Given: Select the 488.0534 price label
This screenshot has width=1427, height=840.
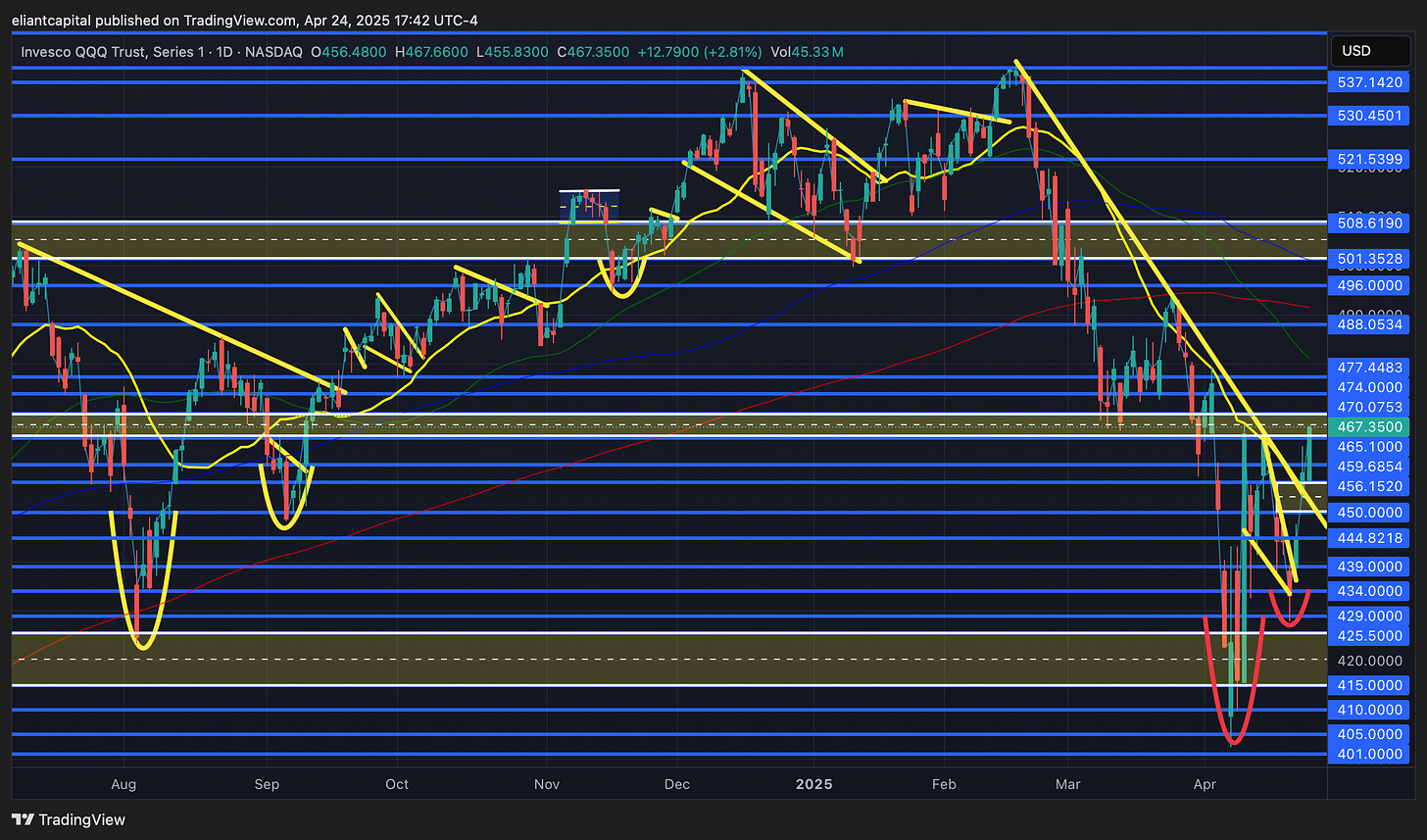Looking at the screenshot, I should (x=1369, y=323).
